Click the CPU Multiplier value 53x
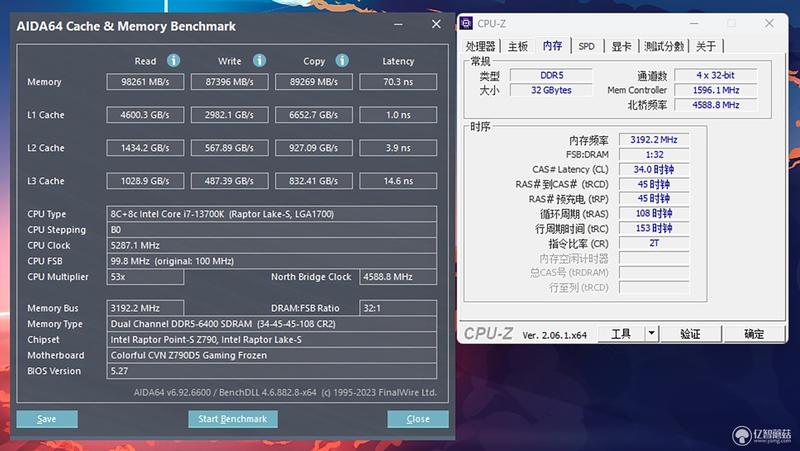 145,277
